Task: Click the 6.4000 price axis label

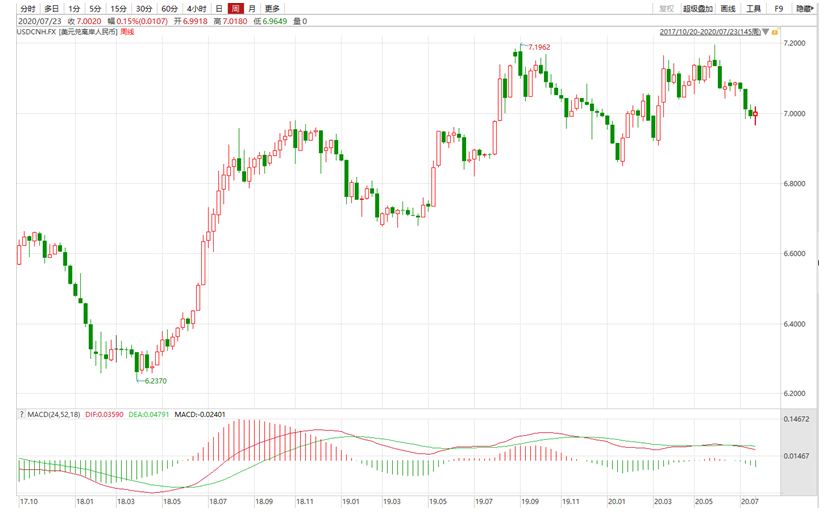Action: tap(794, 324)
